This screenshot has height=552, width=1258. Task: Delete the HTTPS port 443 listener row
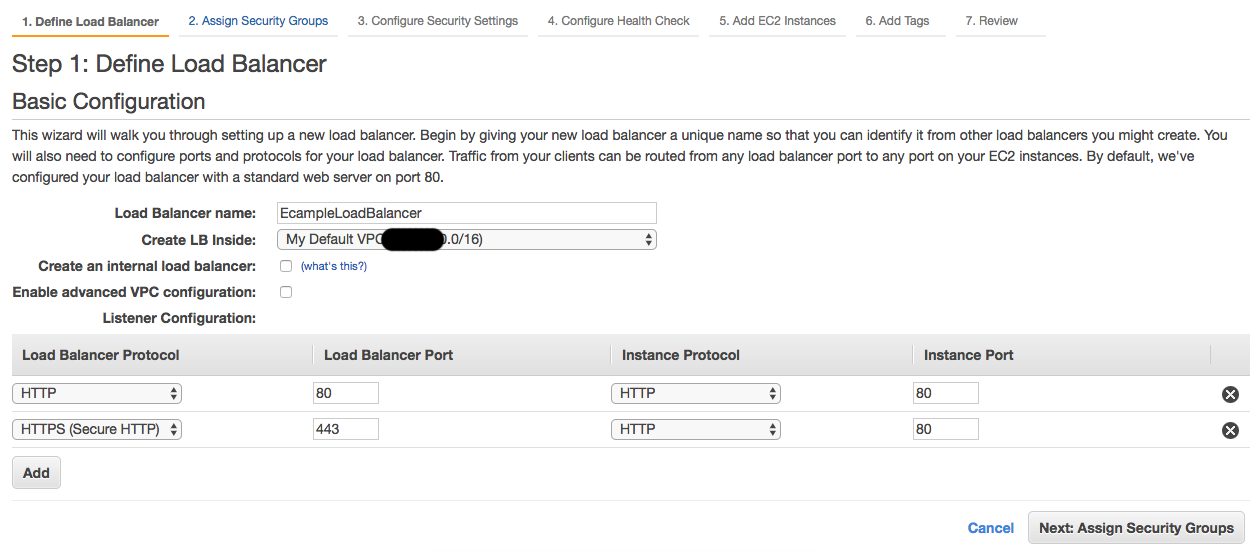1230,430
